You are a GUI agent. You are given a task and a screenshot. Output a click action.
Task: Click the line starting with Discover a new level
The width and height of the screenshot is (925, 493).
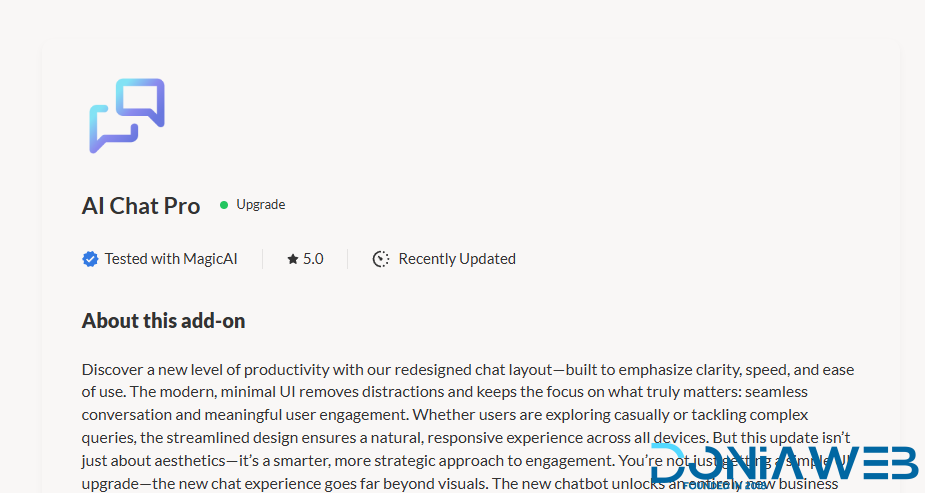point(467,370)
